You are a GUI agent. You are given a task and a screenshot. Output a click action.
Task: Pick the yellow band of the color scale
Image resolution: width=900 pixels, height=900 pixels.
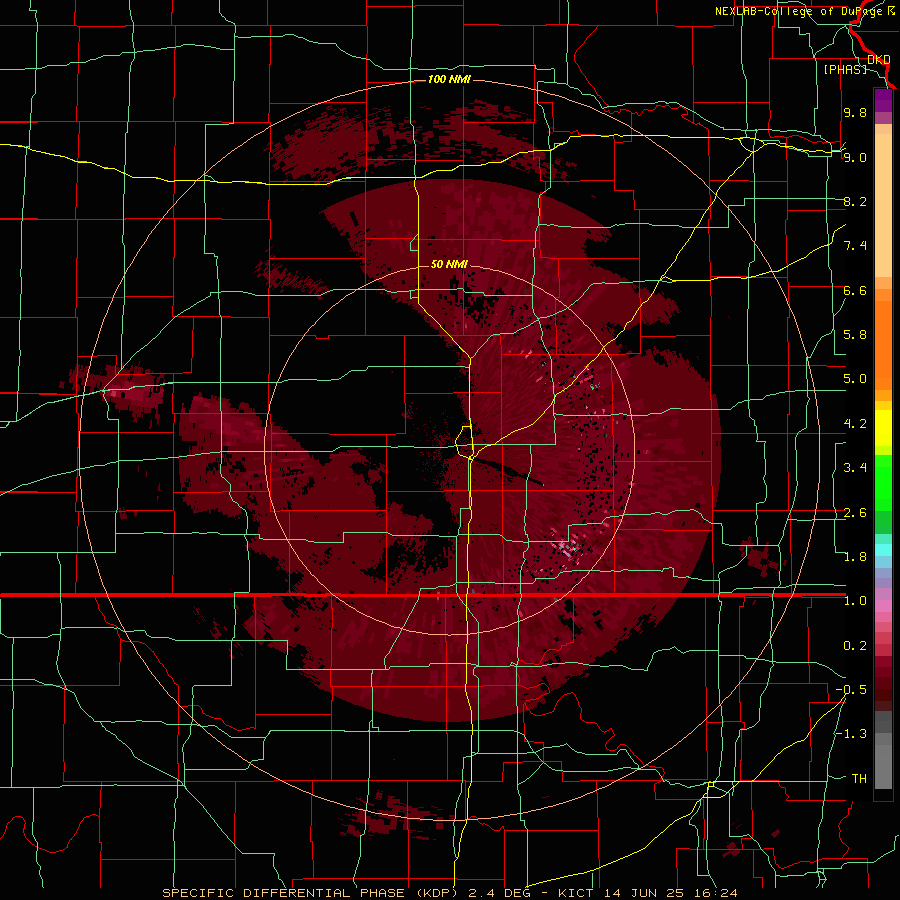[883, 428]
